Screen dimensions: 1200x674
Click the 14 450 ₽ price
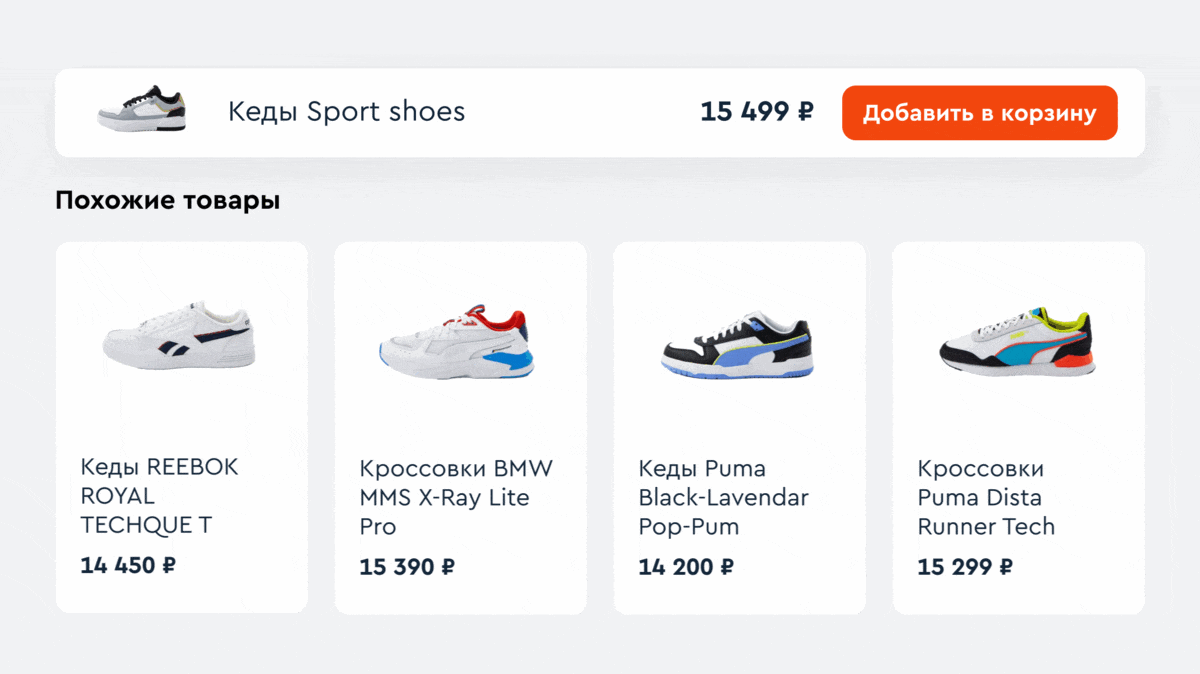point(128,565)
